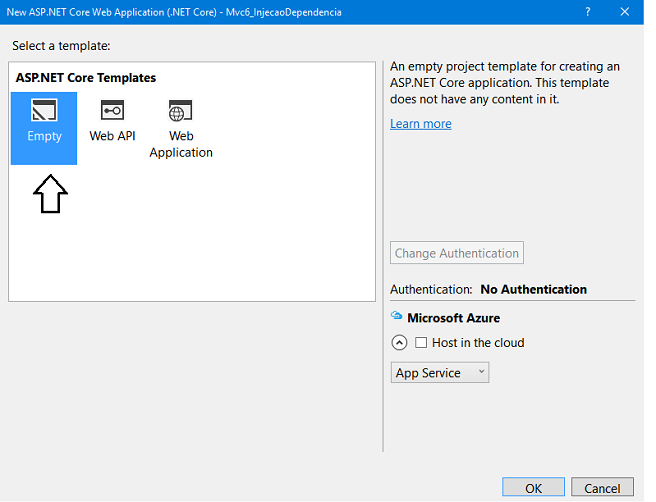Click the Microsoft Azure heading text

pyautogui.click(x=454, y=318)
